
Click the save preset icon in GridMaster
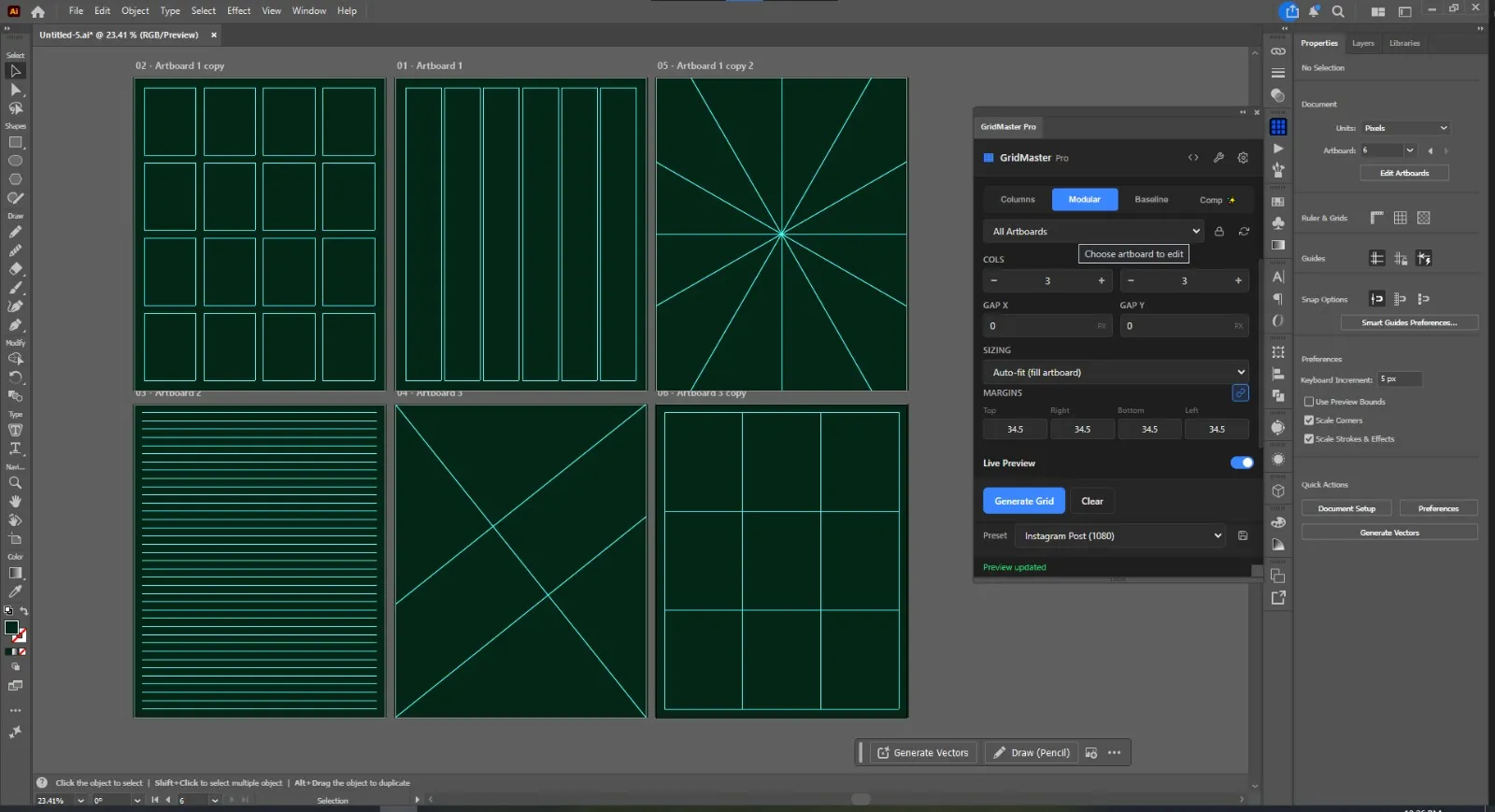1243,536
